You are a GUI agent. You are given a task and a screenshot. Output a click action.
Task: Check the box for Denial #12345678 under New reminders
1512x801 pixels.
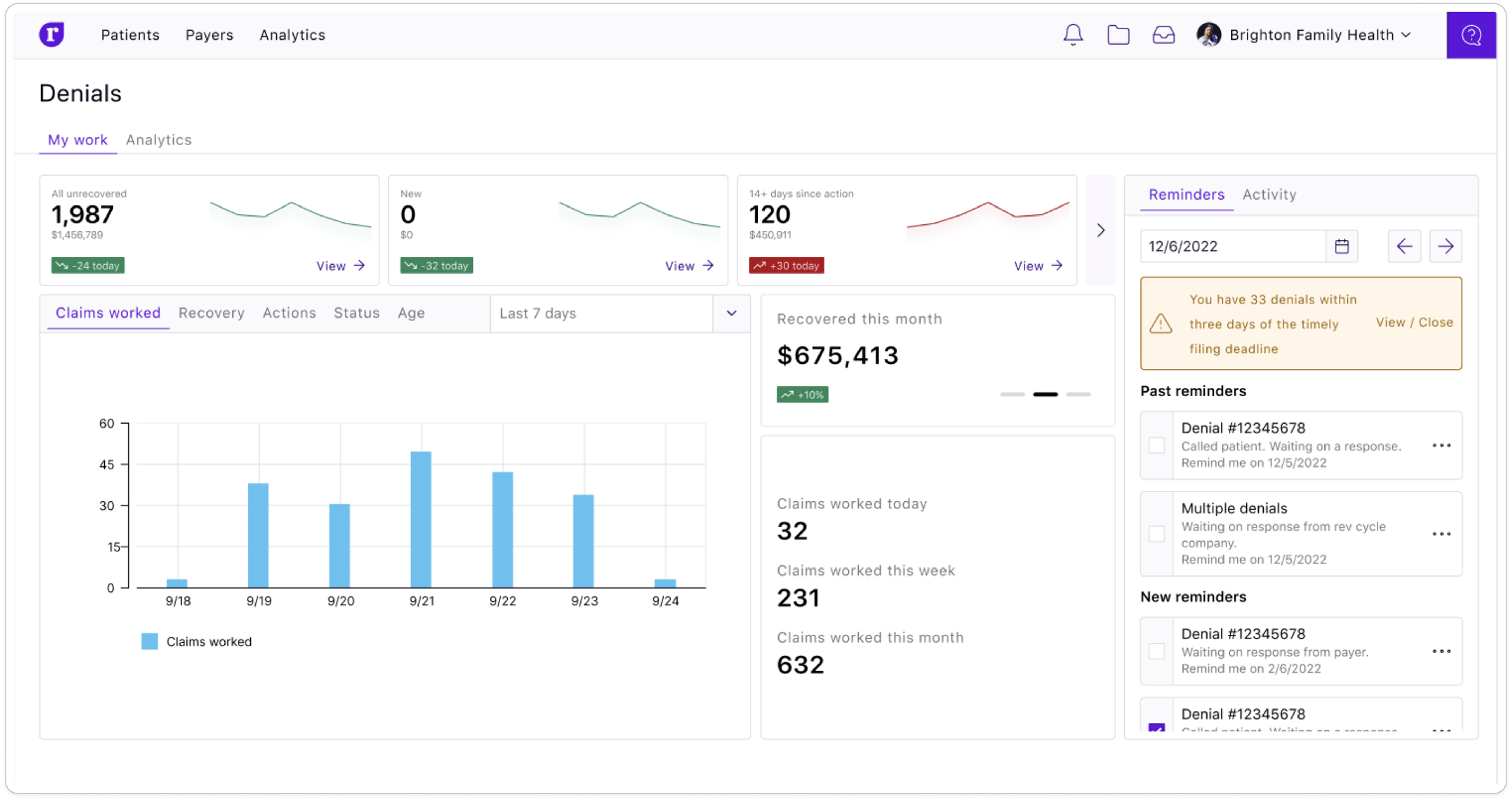tap(1158, 651)
